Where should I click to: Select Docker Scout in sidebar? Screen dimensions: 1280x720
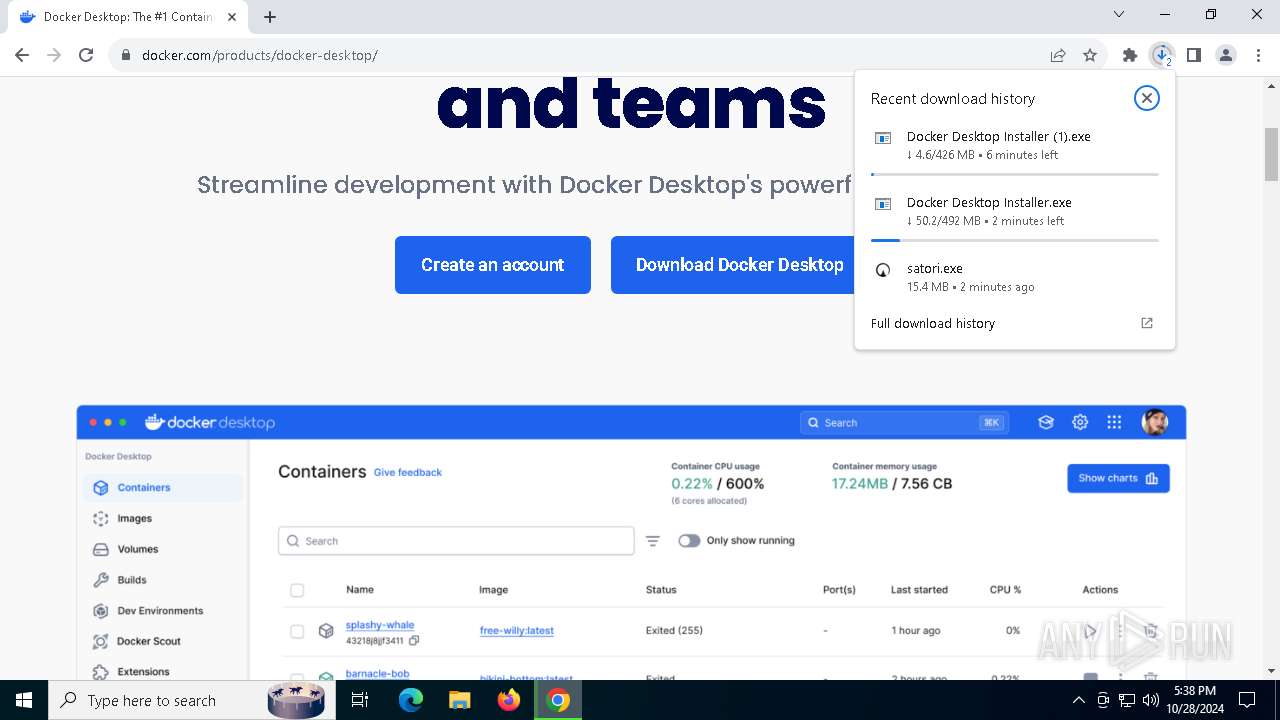163,641
